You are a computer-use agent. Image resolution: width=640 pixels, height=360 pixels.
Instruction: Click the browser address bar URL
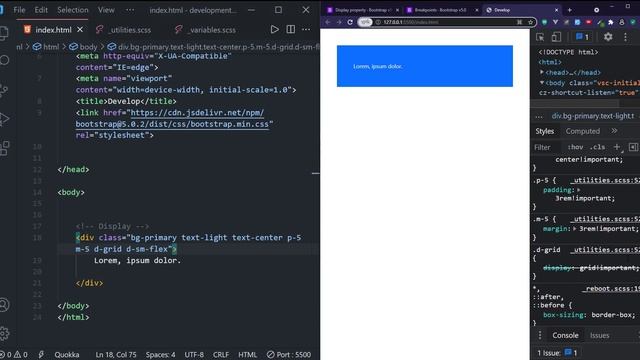(411, 22)
